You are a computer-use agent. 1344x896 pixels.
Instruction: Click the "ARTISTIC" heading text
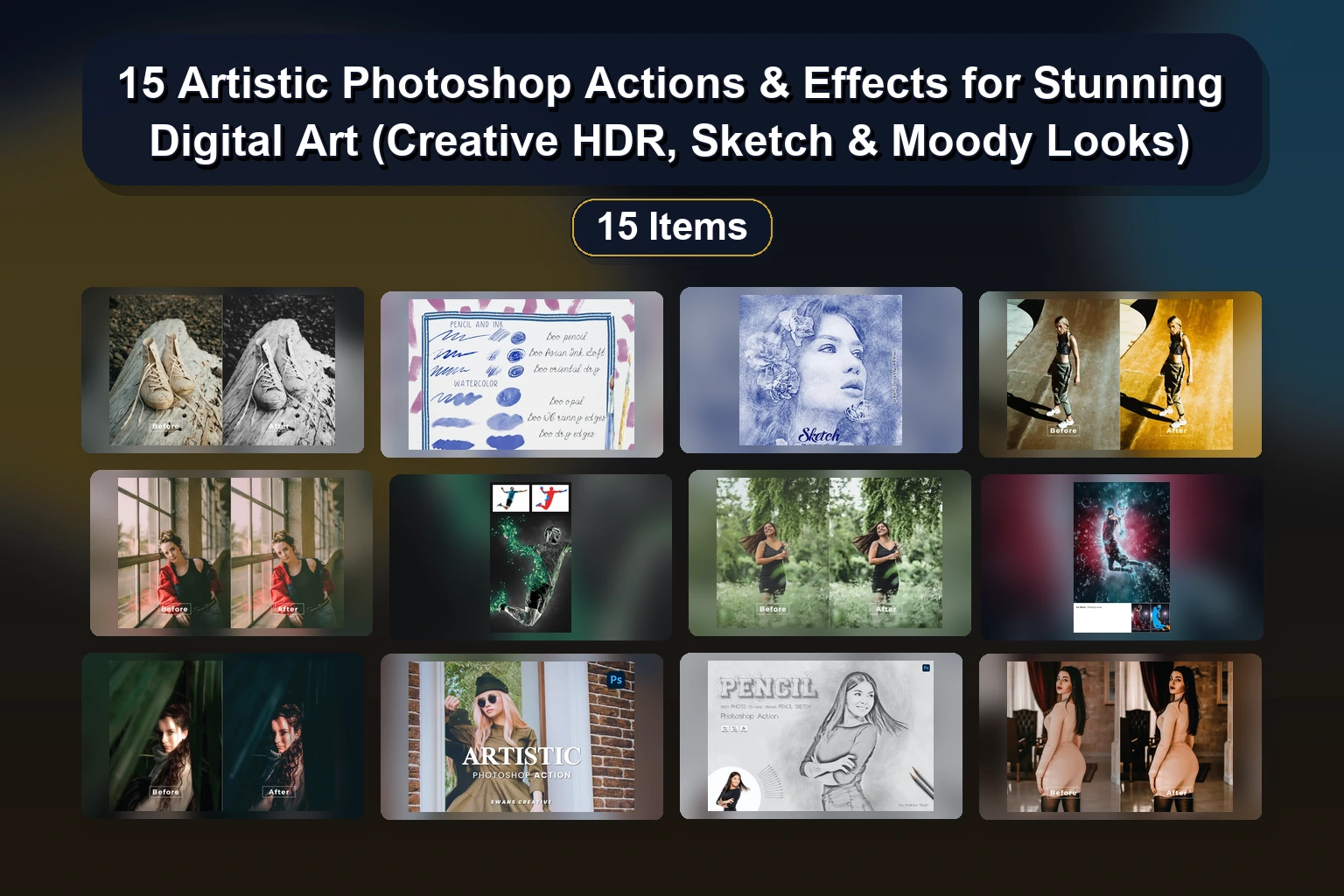click(x=521, y=756)
